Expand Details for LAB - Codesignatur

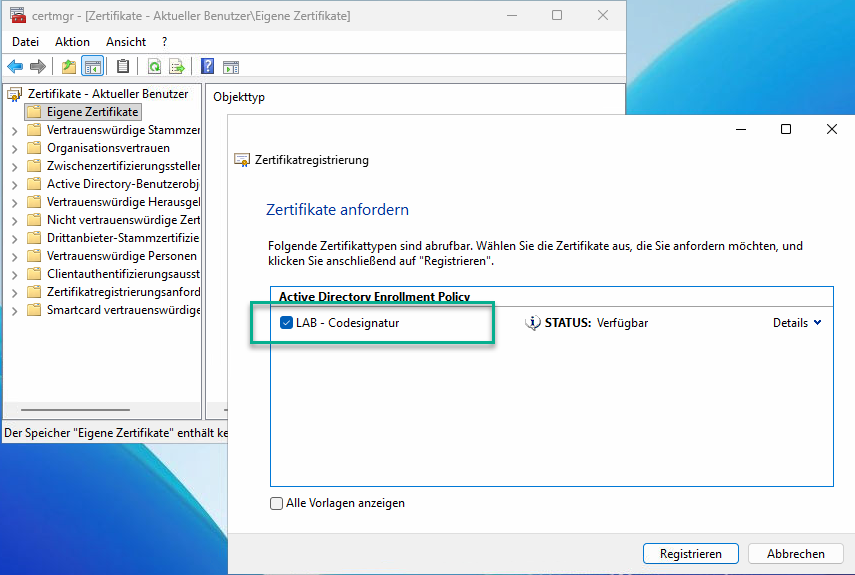coord(797,323)
